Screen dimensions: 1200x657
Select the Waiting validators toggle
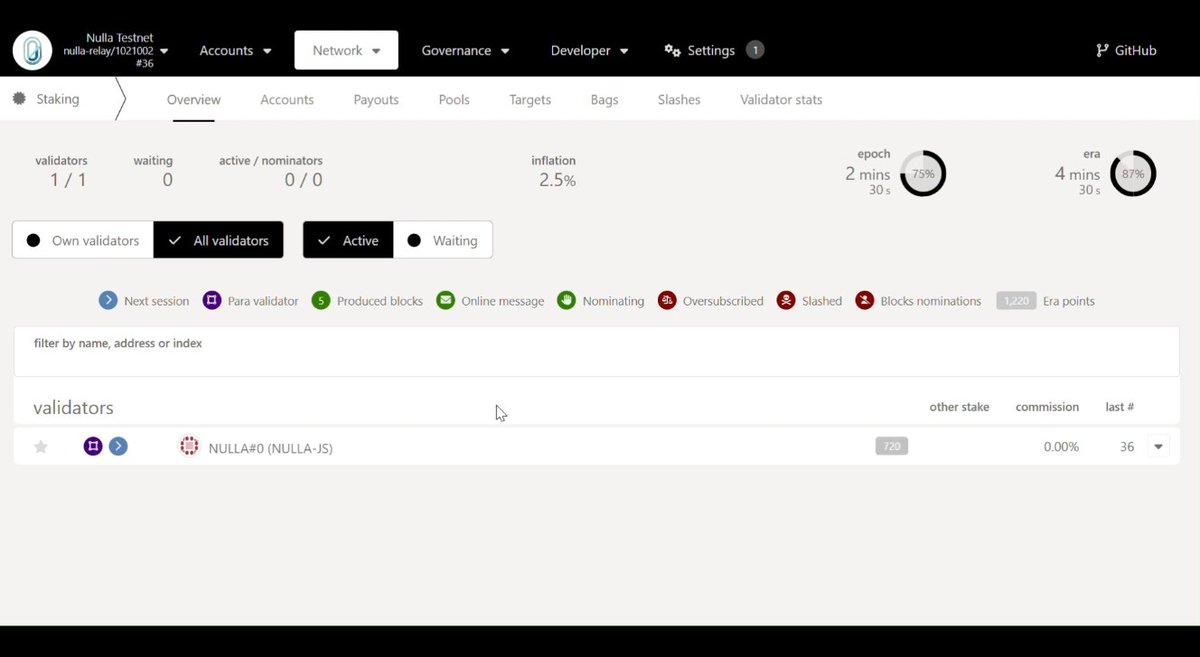coord(443,240)
